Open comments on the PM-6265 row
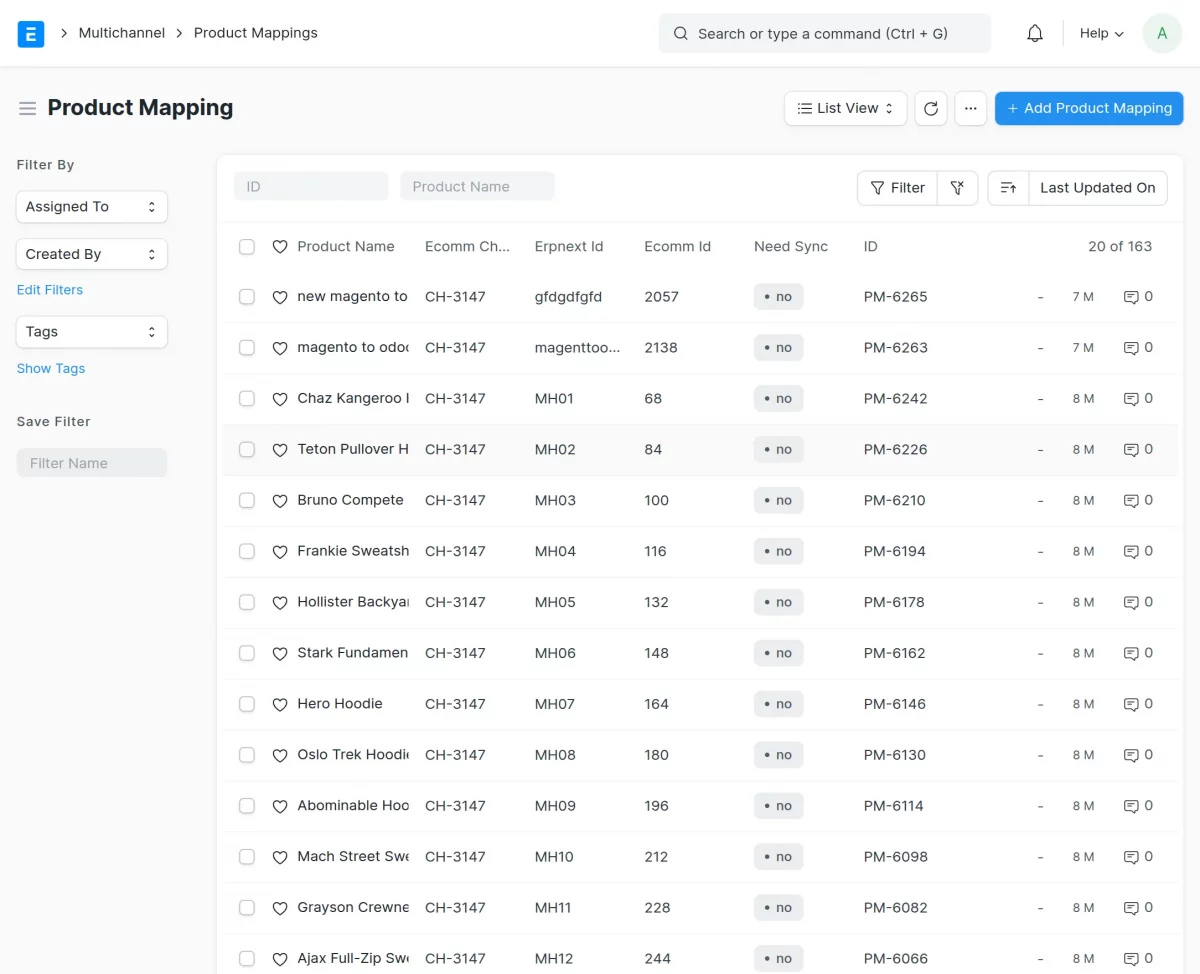The image size is (1200, 974). (1138, 297)
